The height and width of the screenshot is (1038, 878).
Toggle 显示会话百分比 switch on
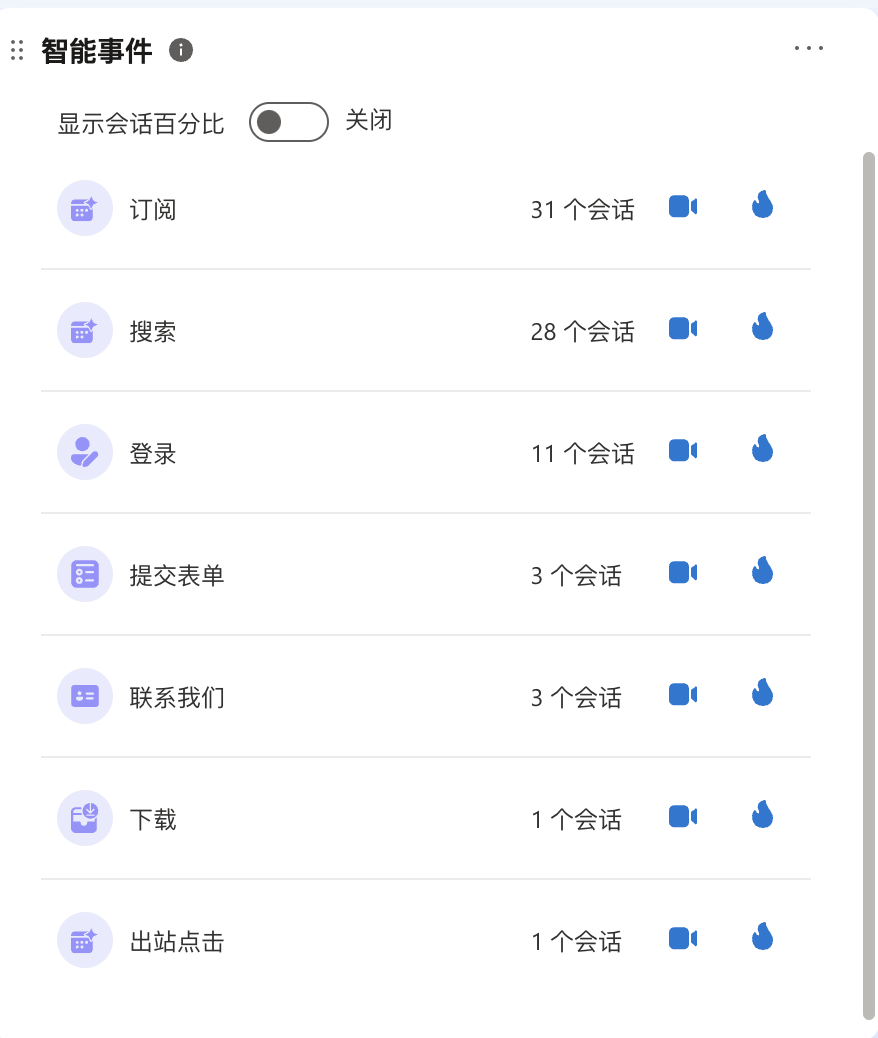[289, 122]
